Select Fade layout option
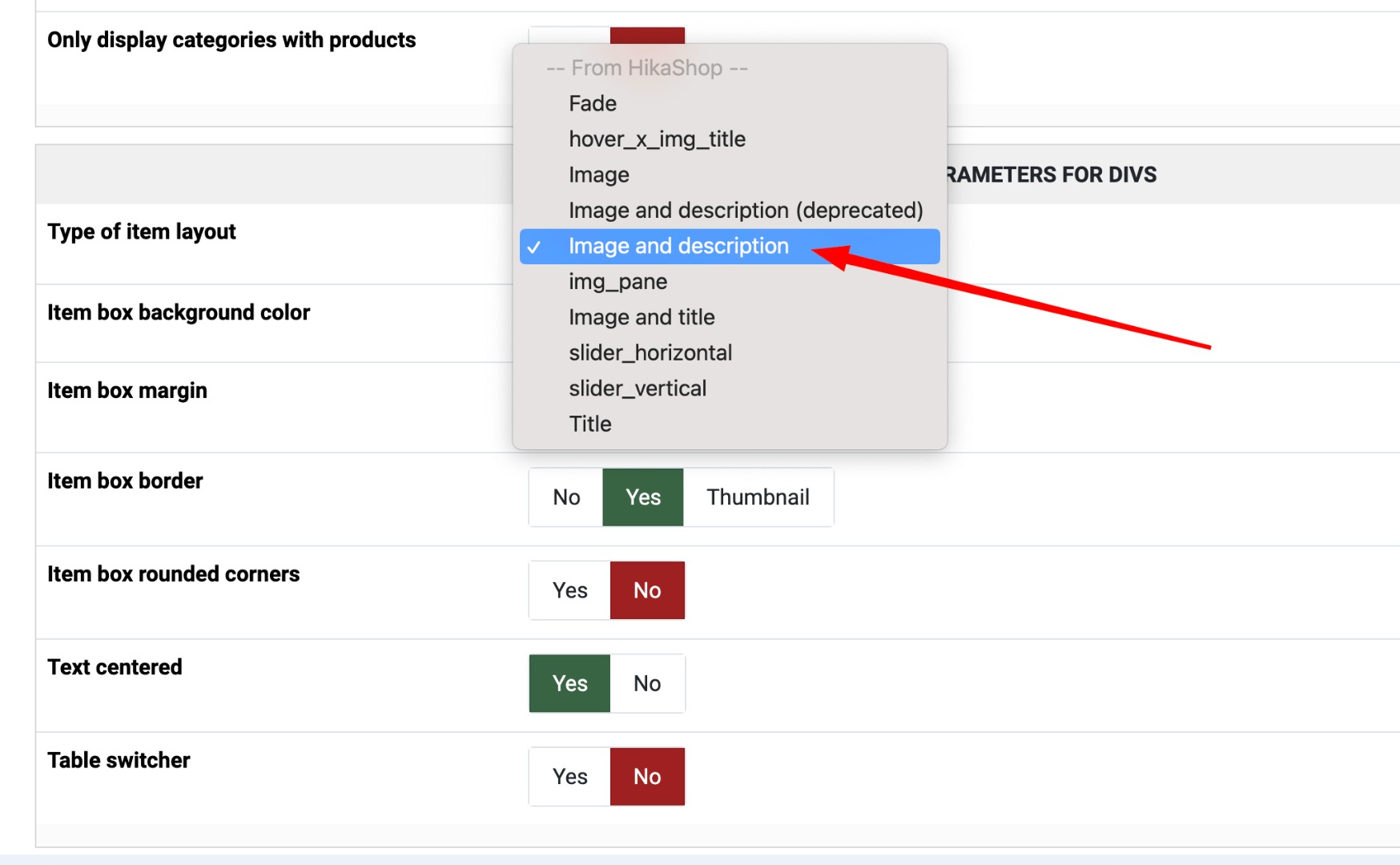Screen dimensions: 1400x865 (593, 103)
